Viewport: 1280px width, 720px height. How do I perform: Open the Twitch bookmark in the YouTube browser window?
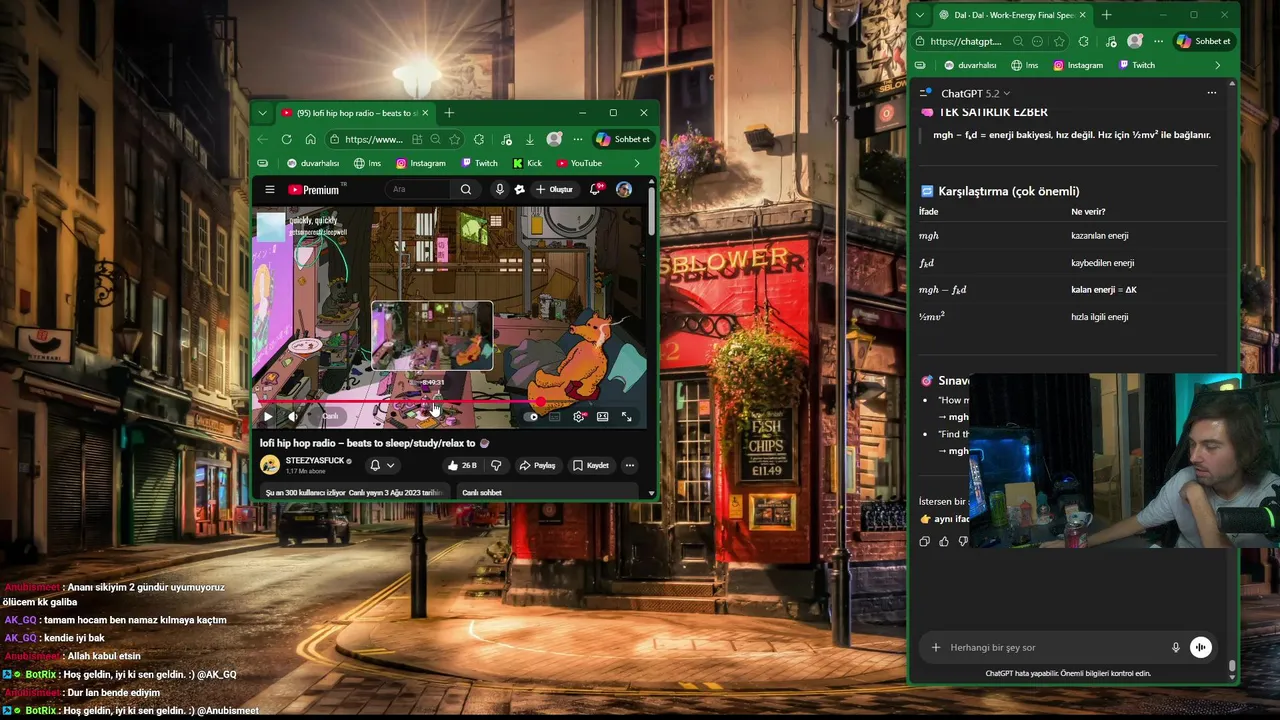point(479,163)
